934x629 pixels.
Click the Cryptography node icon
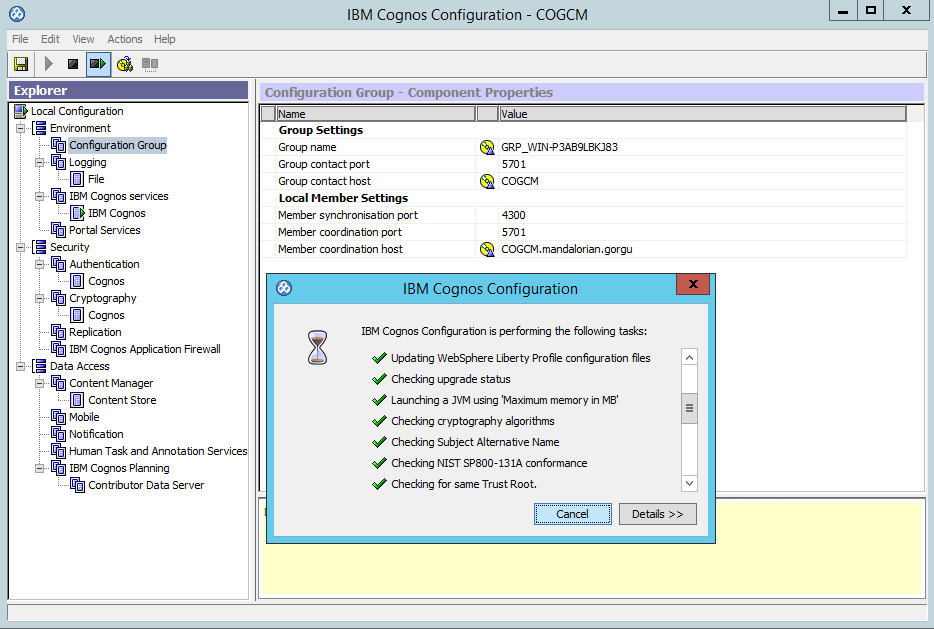pyautogui.click(x=58, y=298)
